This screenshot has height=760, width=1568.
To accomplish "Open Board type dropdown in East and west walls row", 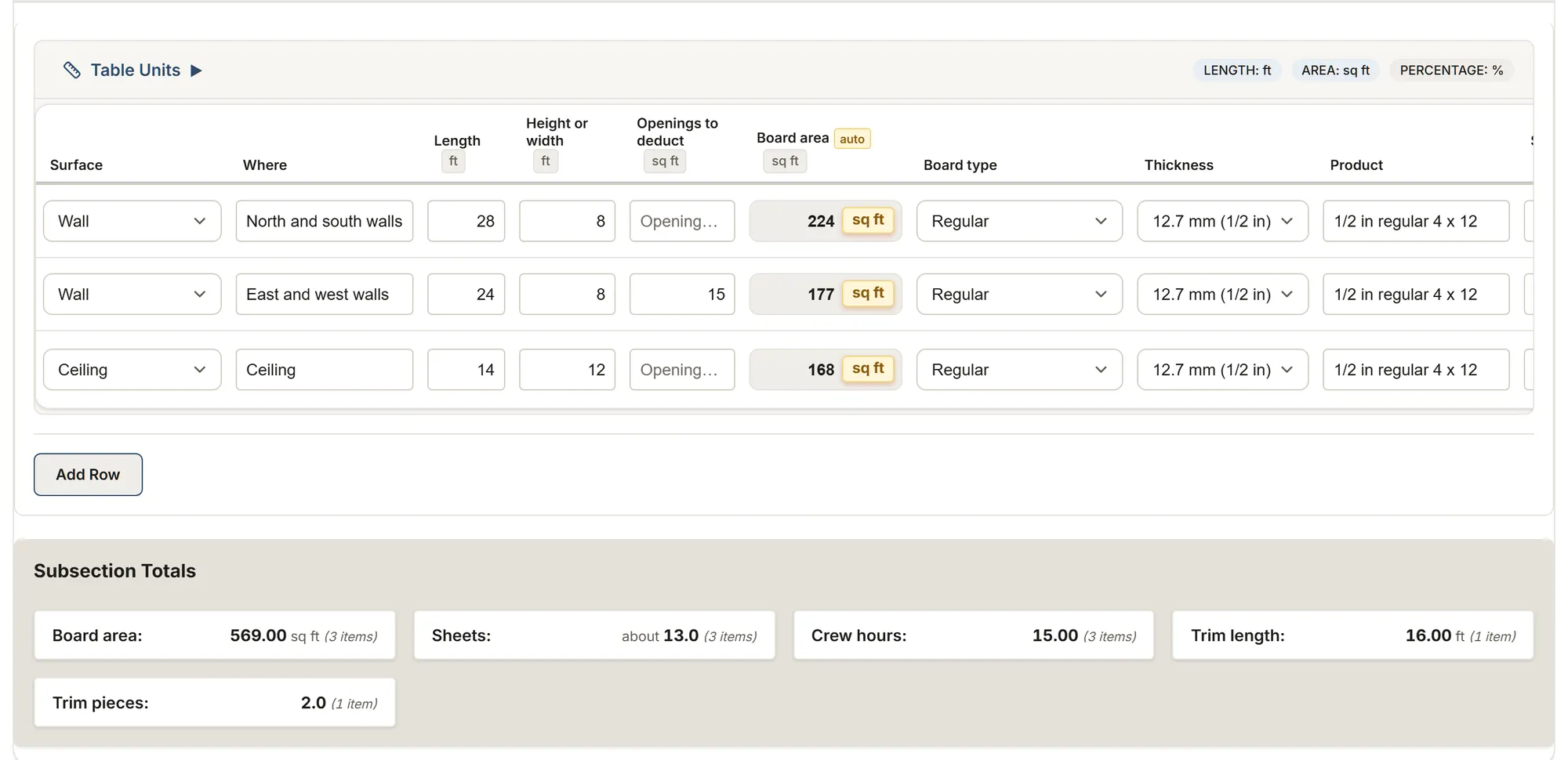I will coord(1019,294).
